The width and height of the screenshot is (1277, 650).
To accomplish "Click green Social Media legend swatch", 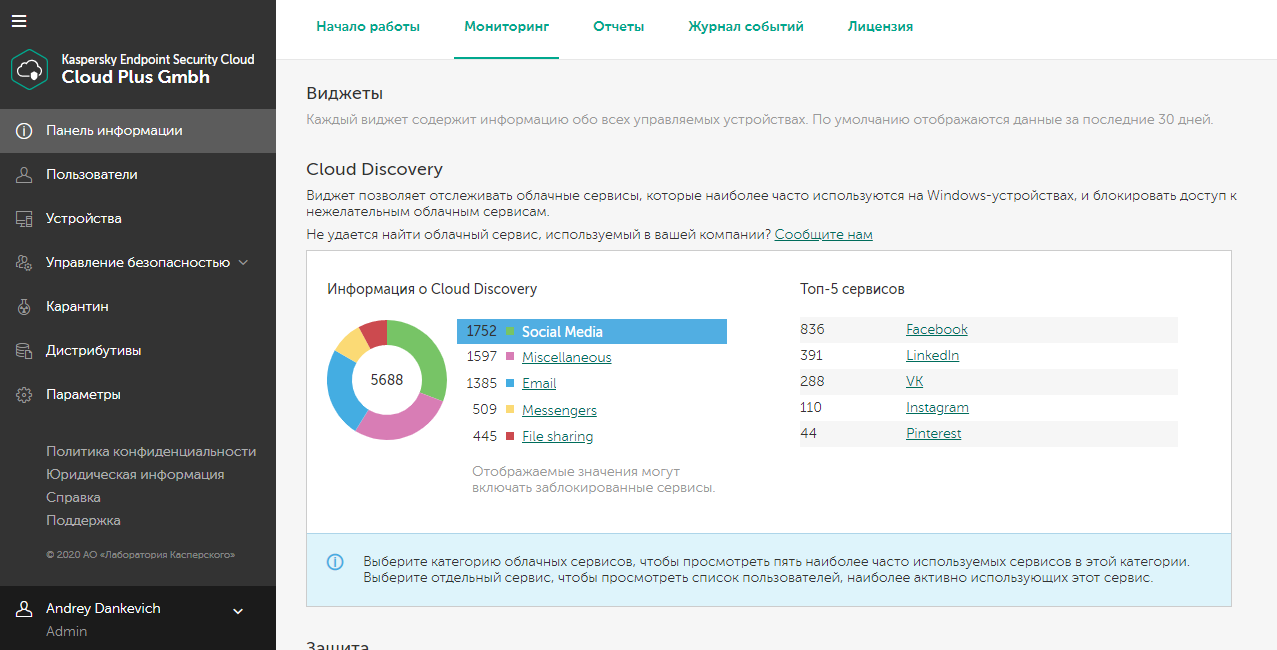I will point(510,332).
